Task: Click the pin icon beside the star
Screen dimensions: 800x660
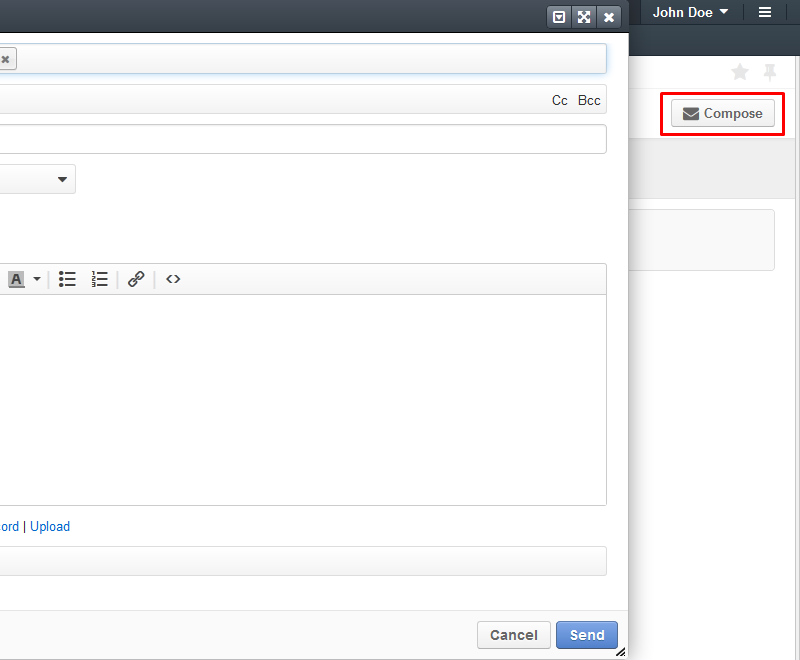Action: (x=769, y=72)
